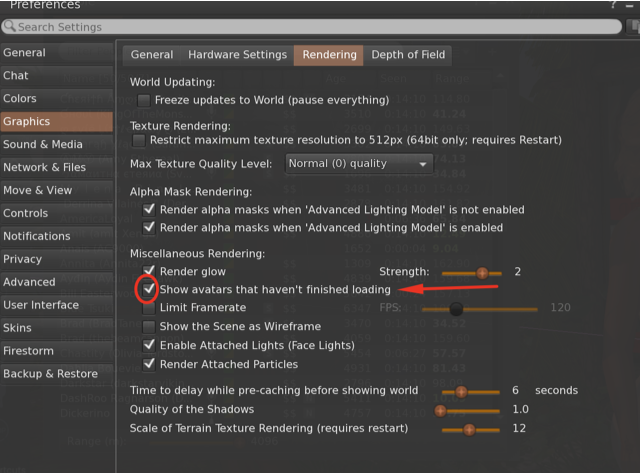Click the Quality of the Shadows slider

(x=468, y=410)
